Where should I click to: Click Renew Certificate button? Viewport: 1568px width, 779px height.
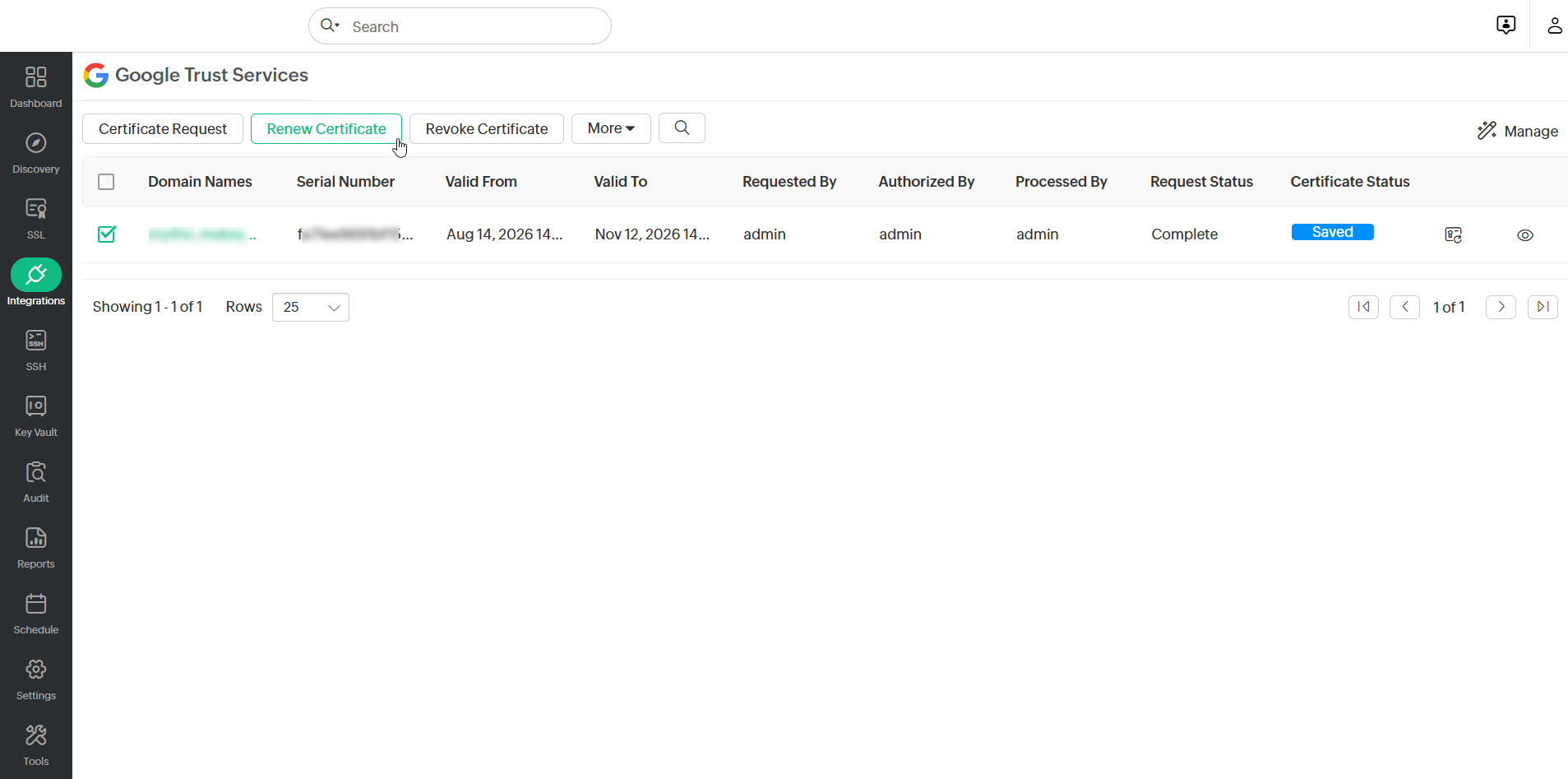point(326,129)
